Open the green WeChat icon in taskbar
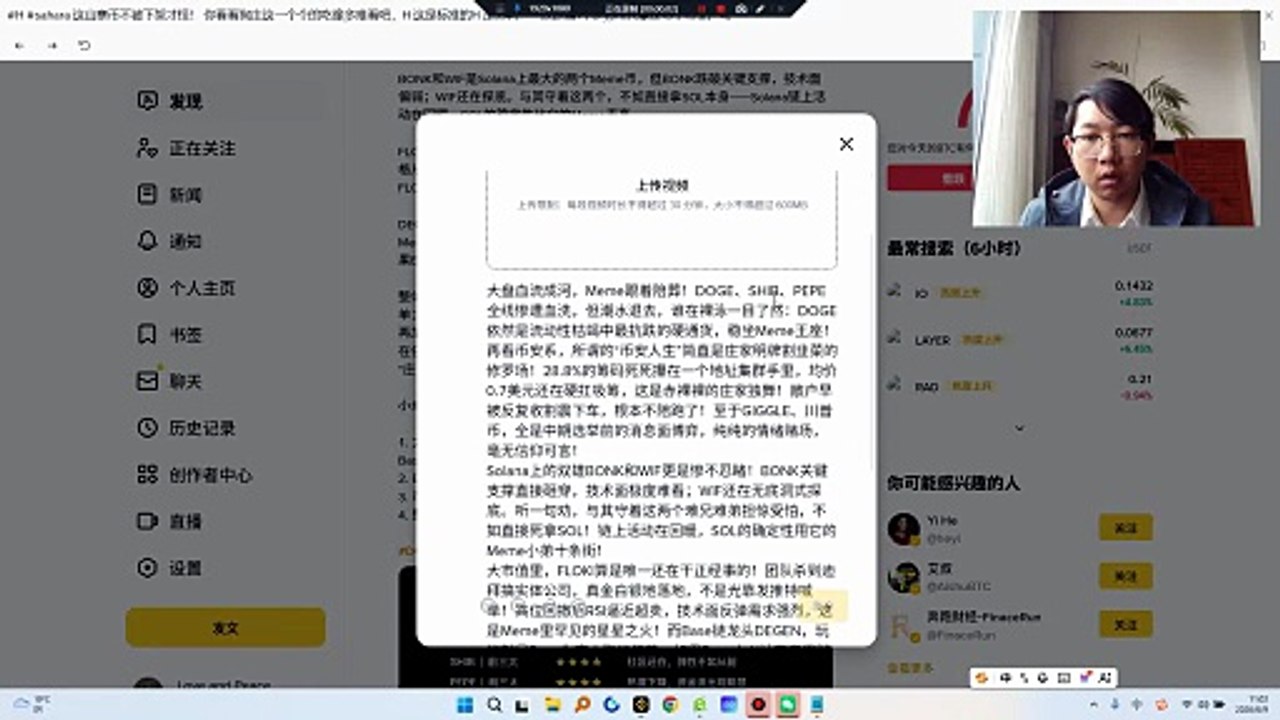 [x=787, y=705]
